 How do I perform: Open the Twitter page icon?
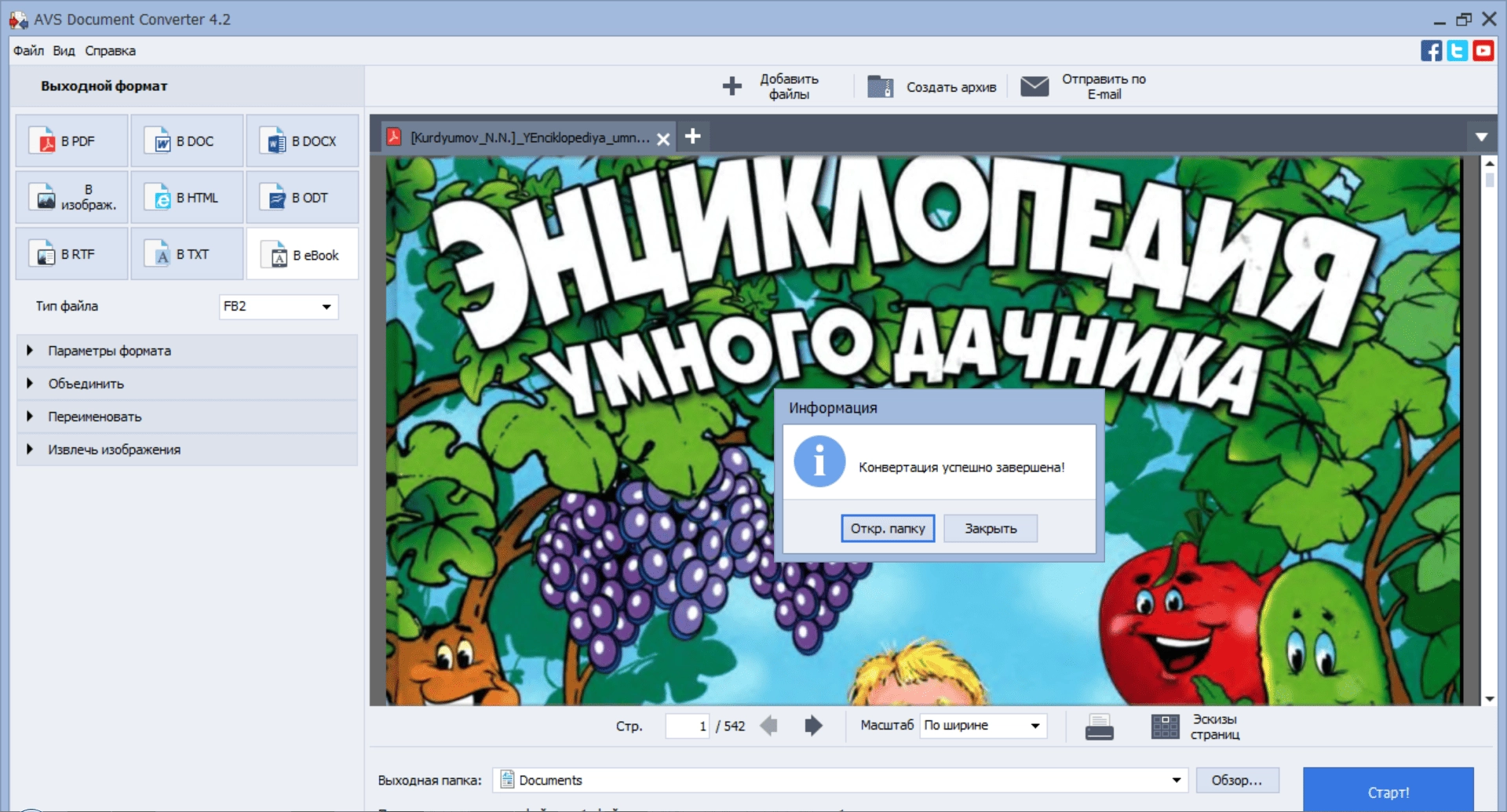(x=1457, y=51)
